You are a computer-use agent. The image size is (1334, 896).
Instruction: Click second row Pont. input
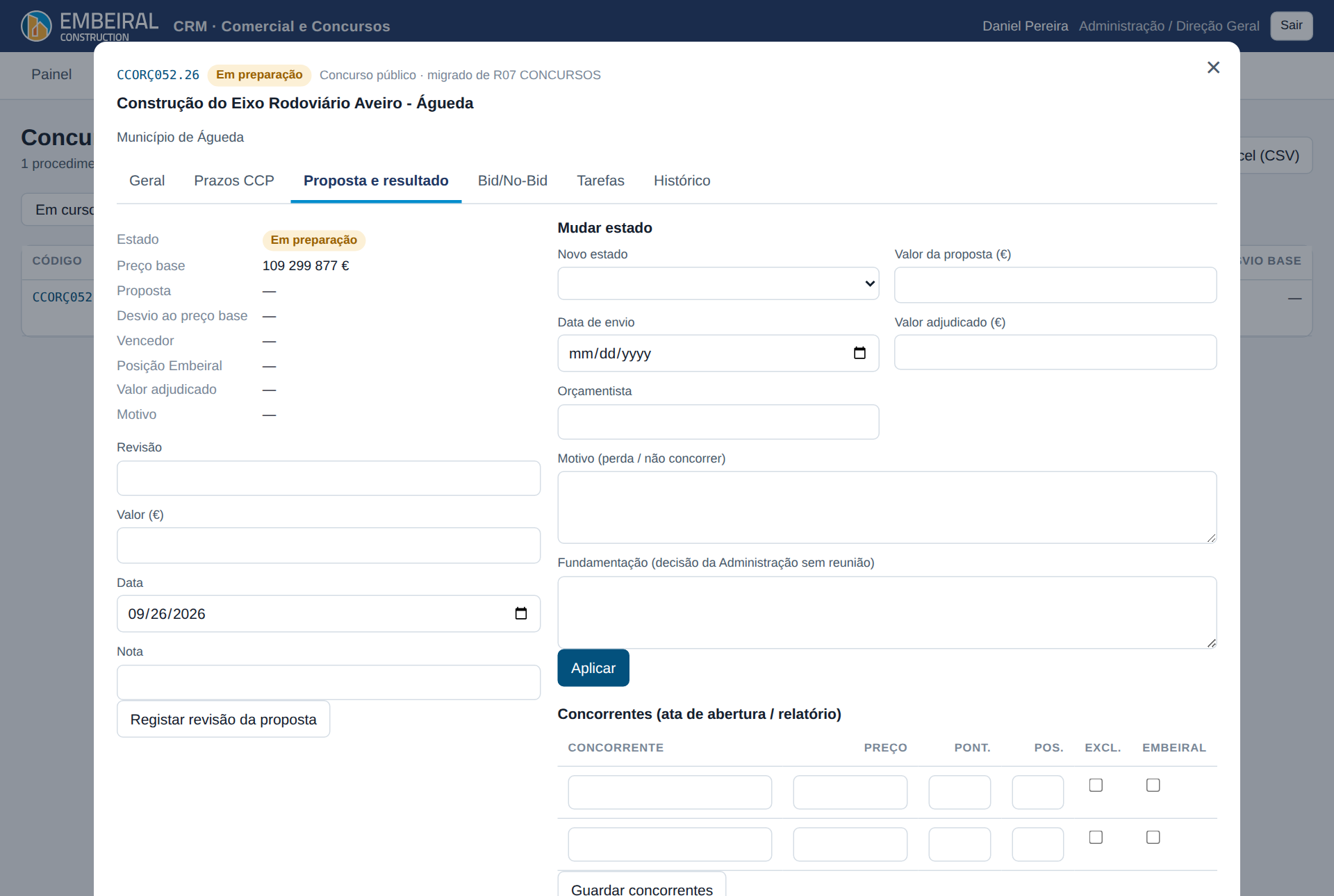pyautogui.click(x=959, y=844)
